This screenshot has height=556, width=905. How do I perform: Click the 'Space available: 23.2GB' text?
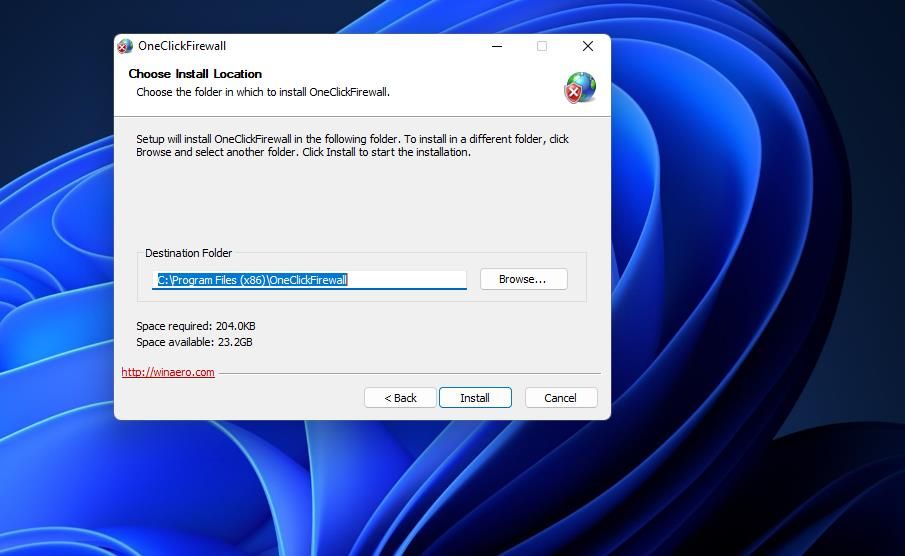194,342
